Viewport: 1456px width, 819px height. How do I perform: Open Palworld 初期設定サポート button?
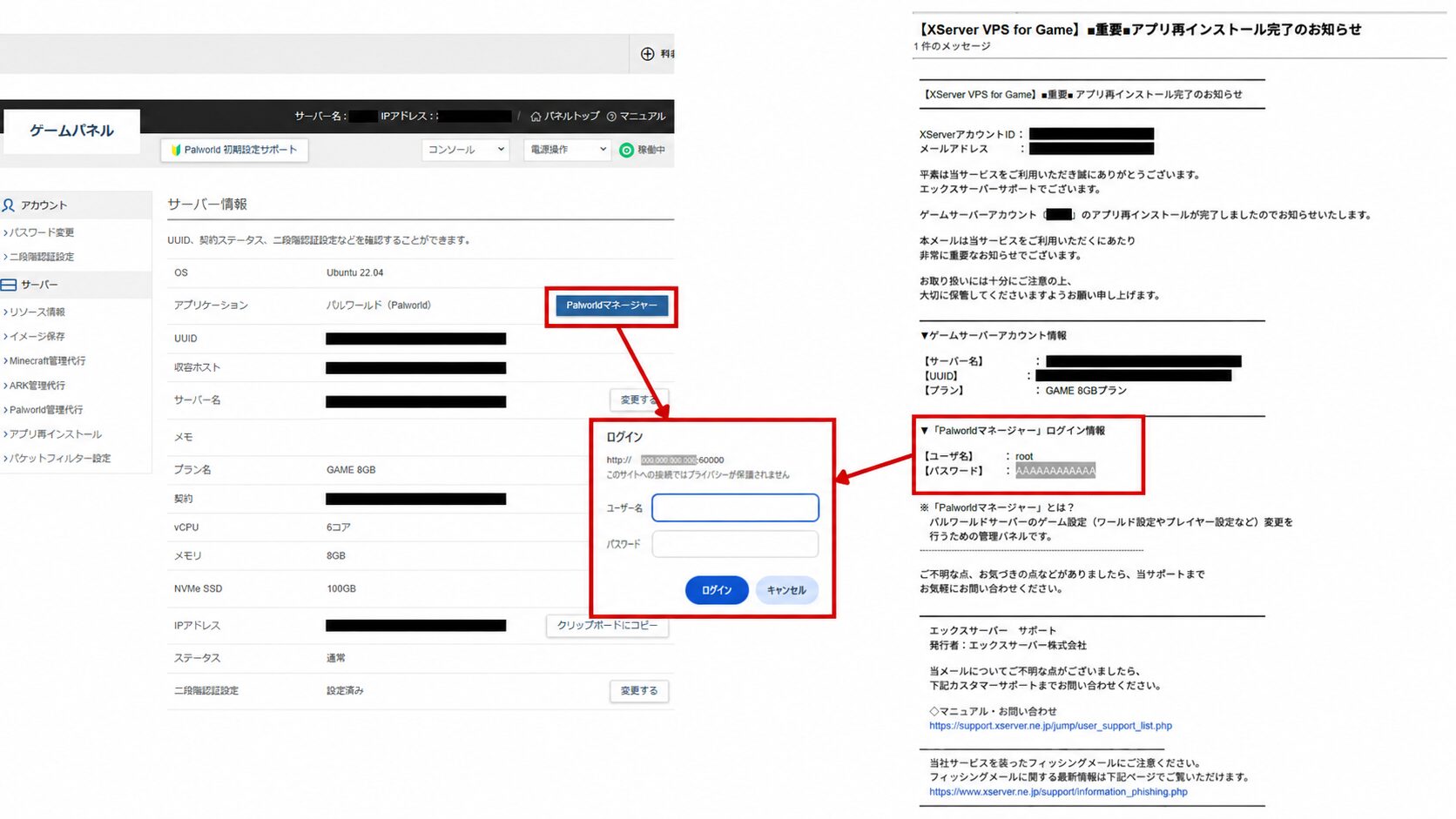coord(234,150)
